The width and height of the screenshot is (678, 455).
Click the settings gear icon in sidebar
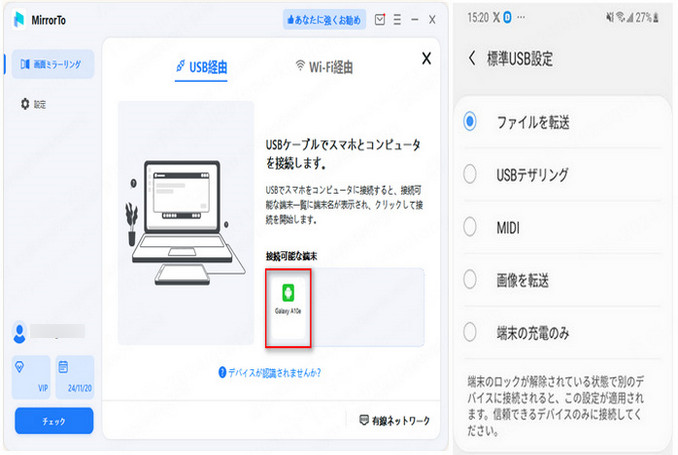tap(25, 104)
